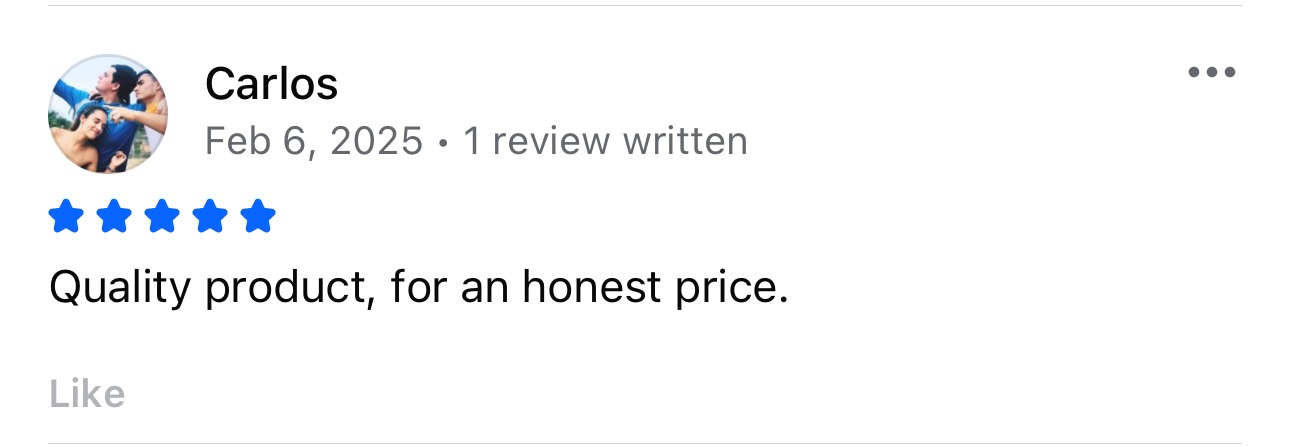The image size is (1290, 447).
Task: Click the year "2025" in the date
Action: (376, 141)
